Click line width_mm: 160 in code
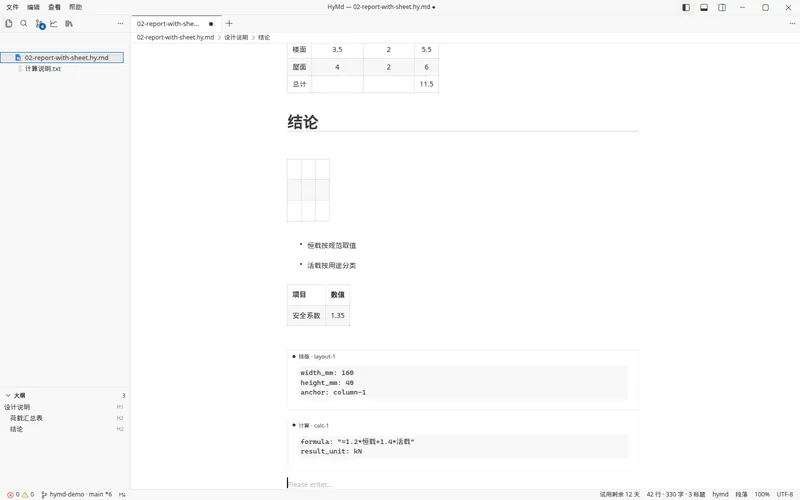800x500 pixels. click(x=327, y=373)
